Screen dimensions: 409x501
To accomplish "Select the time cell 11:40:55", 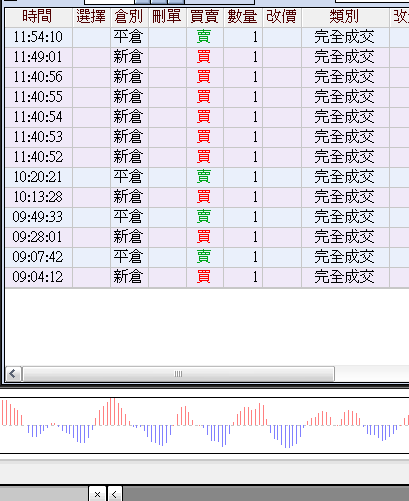I will [38, 97].
